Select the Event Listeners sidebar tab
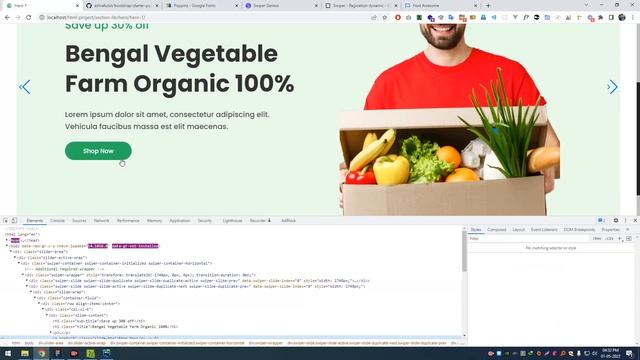Image resolution: width=640 pixels, height=360 pixels. coord(544,230)
